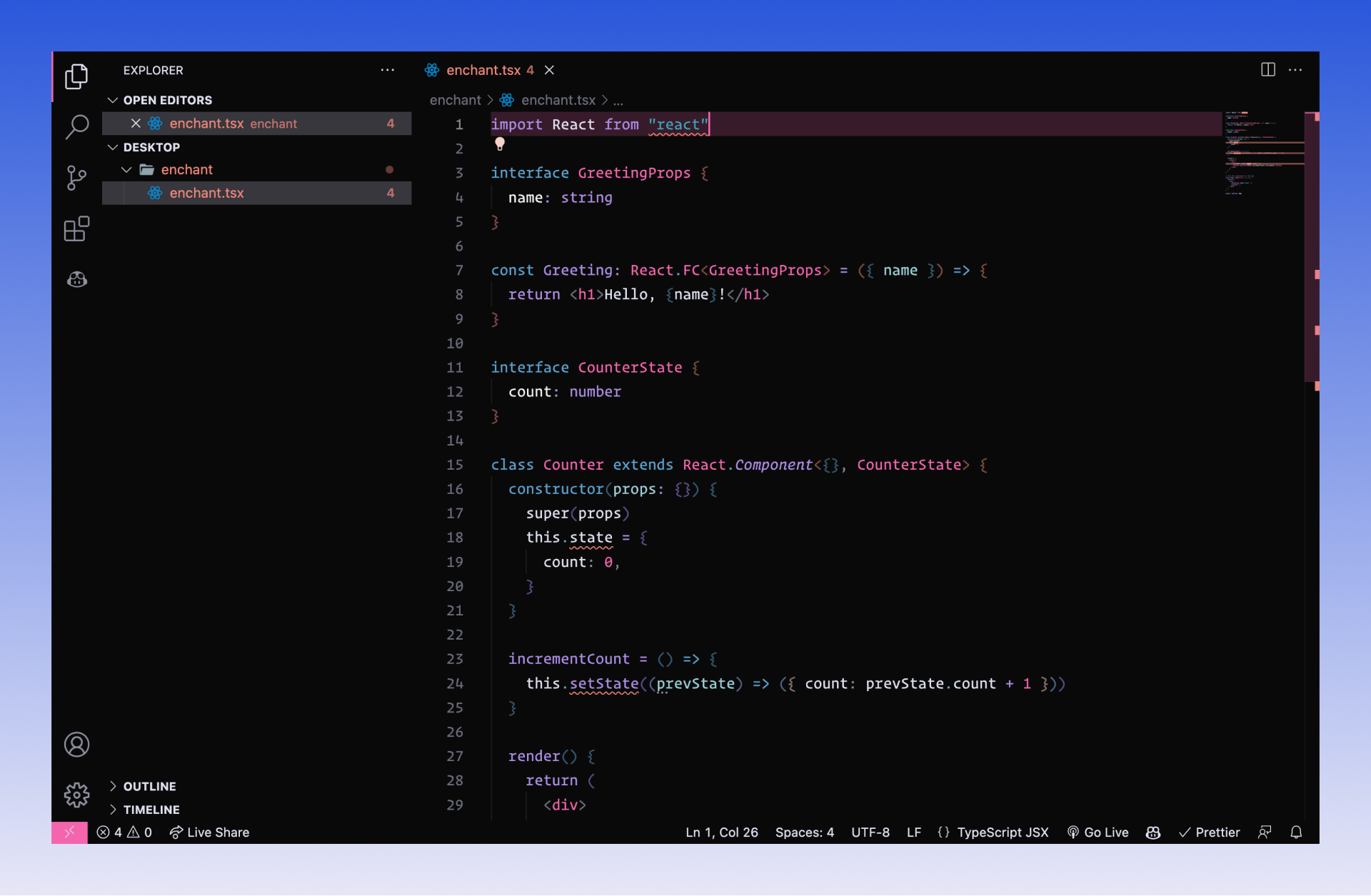Collapse the OPEN EDITORS section
This screenshot has width=1371, height=896.
pyautogui.click(x=113, y=100)
